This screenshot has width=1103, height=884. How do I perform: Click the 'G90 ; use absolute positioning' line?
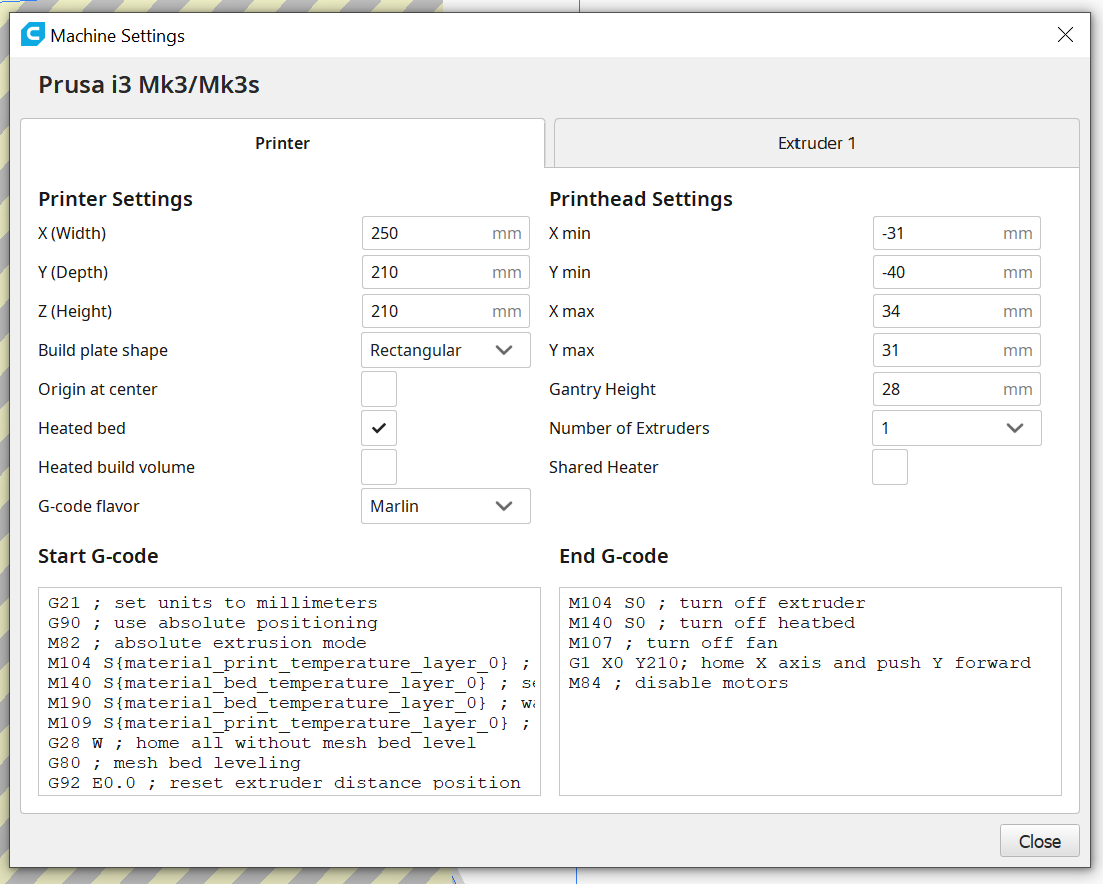(212, 623)
